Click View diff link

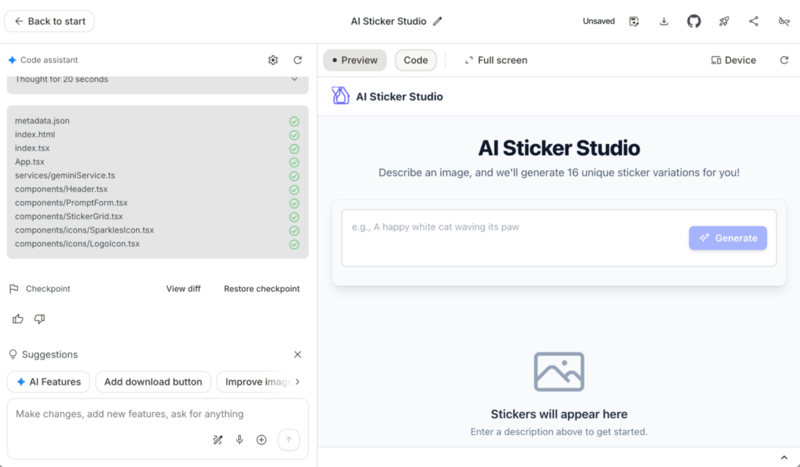[183, 289]
